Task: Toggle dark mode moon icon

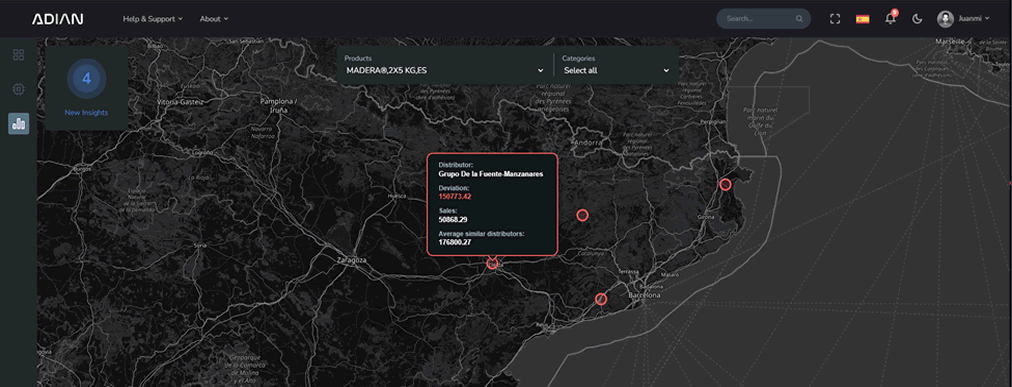Action: coord(917,19)
